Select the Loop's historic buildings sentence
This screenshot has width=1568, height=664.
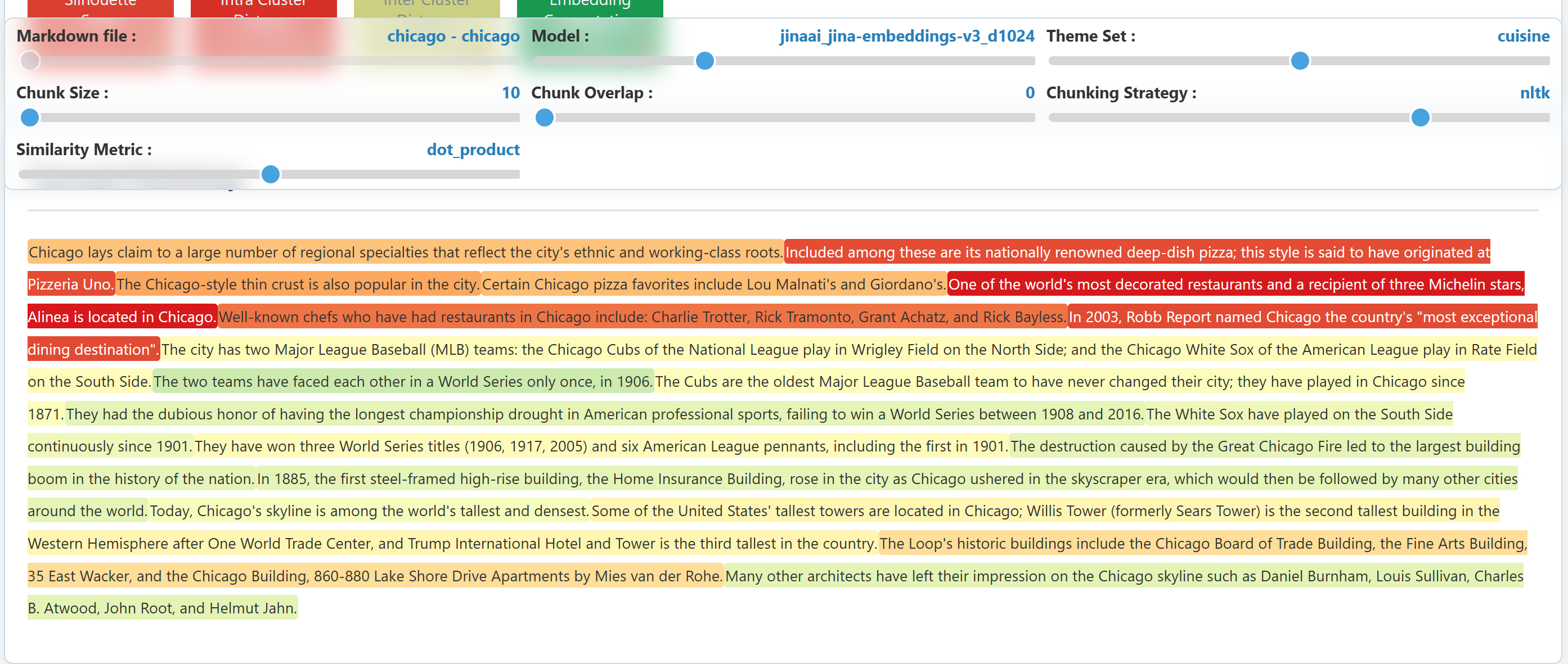click(1202, 544)
